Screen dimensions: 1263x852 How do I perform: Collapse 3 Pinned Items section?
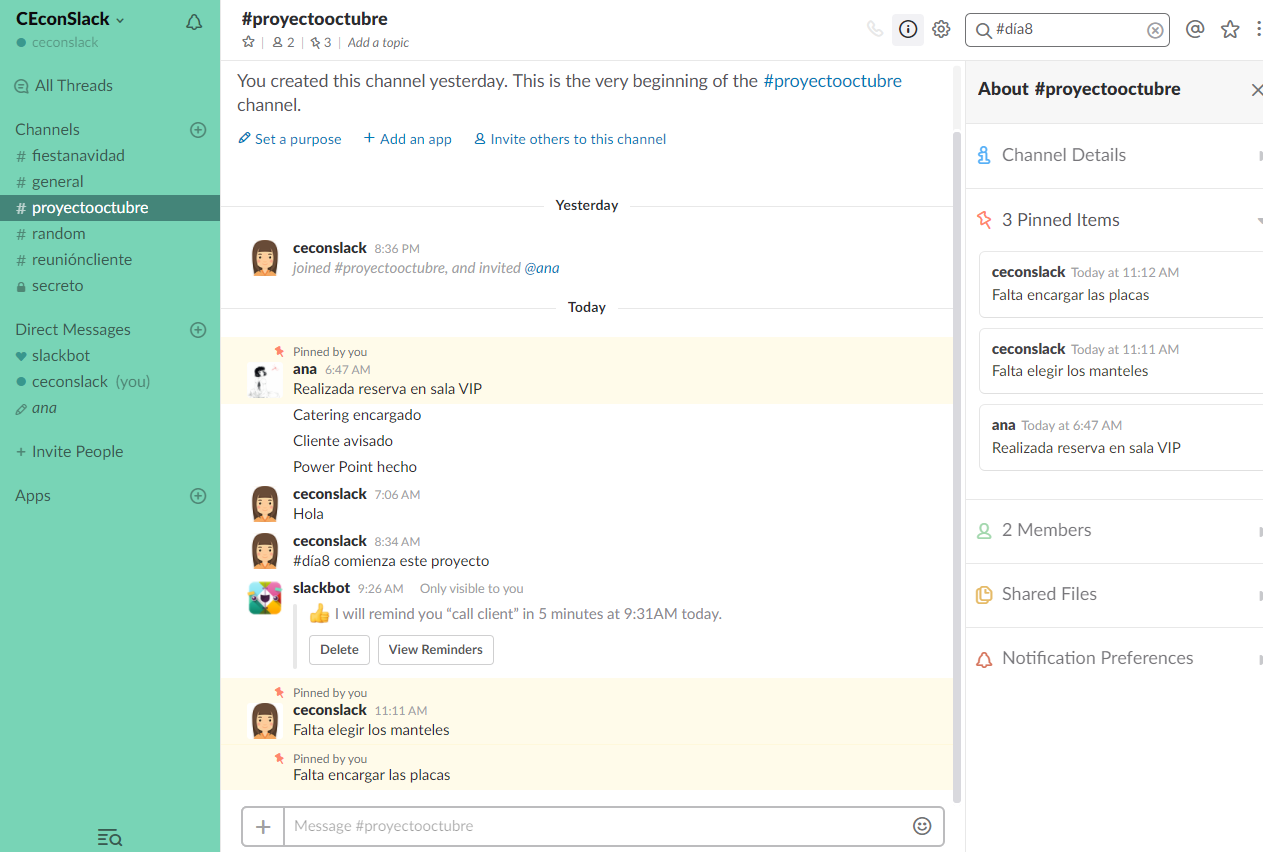click(x=1061, y=220)
